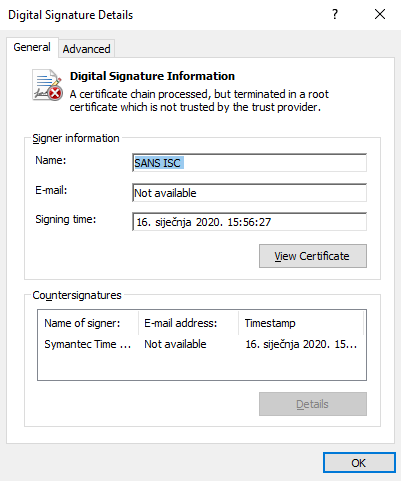401x481 pixels.
Task: Click the signer Name field SANS ISC
Action: [x=249, y=163]
